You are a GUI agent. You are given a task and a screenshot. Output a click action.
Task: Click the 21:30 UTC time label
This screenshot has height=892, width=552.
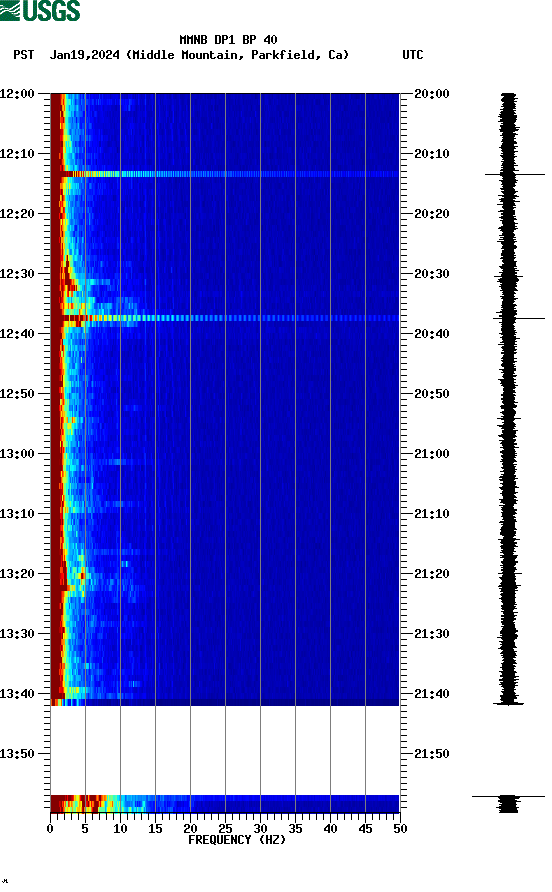432,634
